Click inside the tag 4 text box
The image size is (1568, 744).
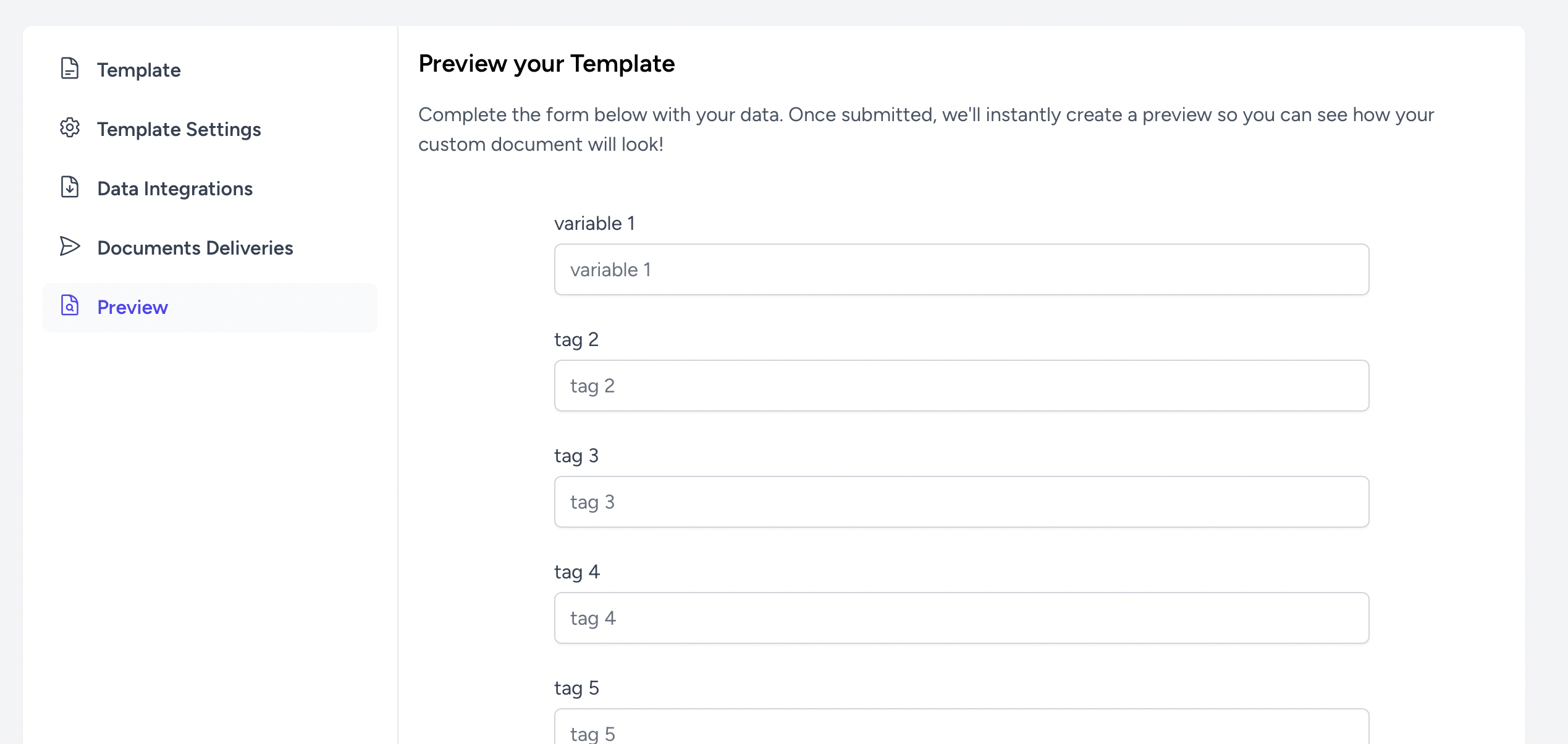[961, 618]
